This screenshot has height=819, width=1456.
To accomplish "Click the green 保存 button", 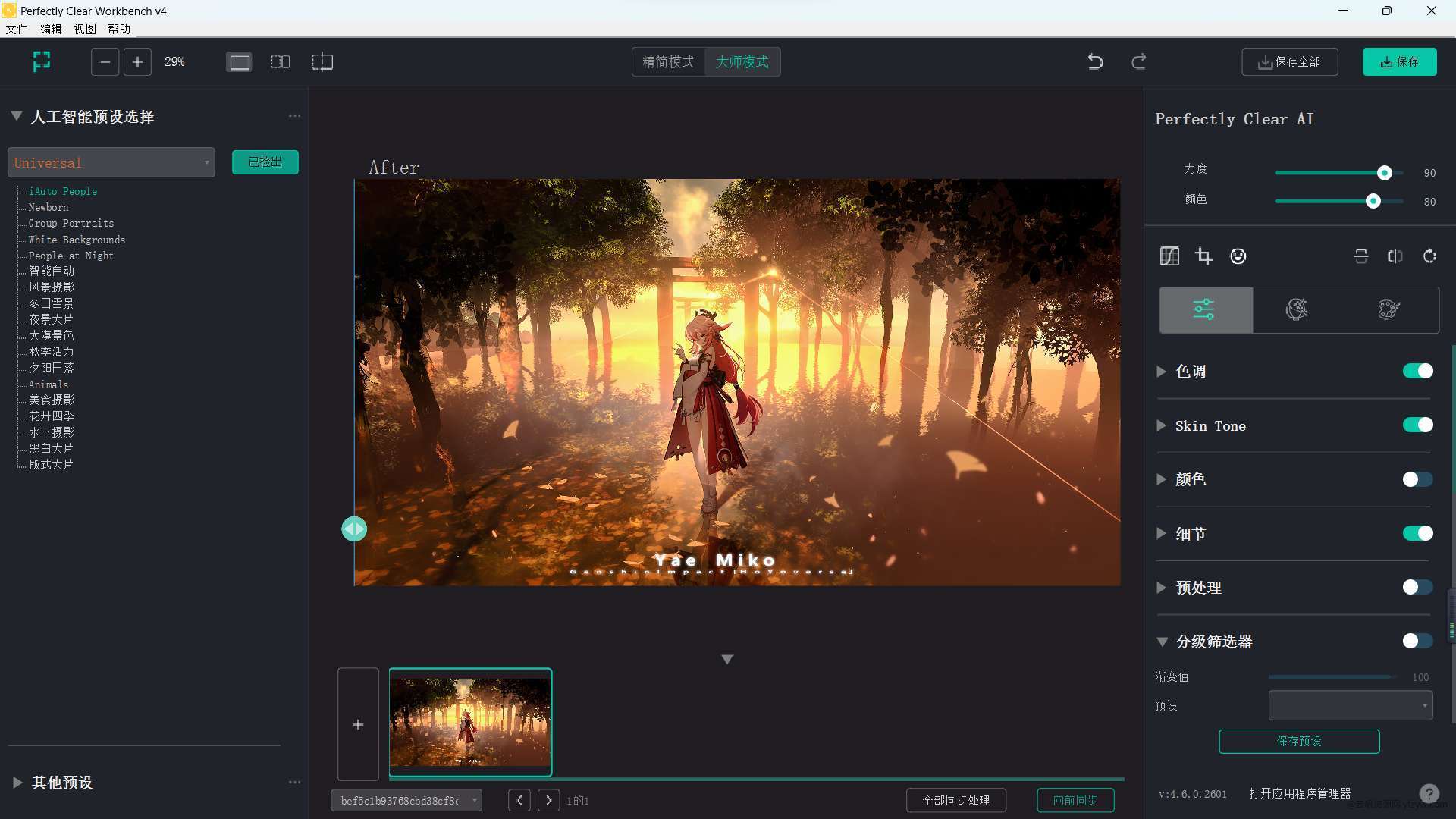I will click(x=1400, y=62).
